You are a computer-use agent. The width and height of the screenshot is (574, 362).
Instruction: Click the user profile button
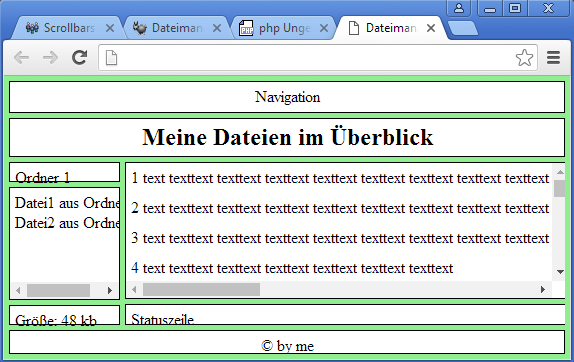click(459, 8)
